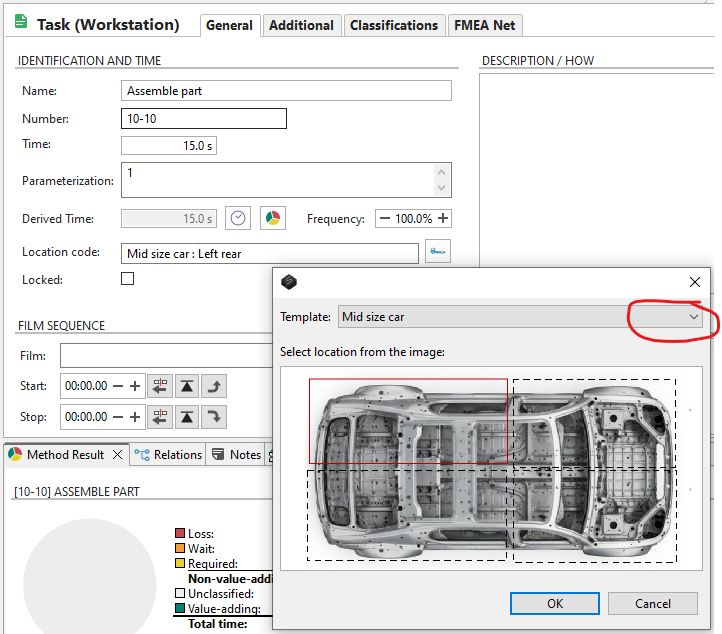Decrease Frequency with the minus button
The width and height of the screenshot is (722, 634).
pyautogui.click(x=384, y=218)
